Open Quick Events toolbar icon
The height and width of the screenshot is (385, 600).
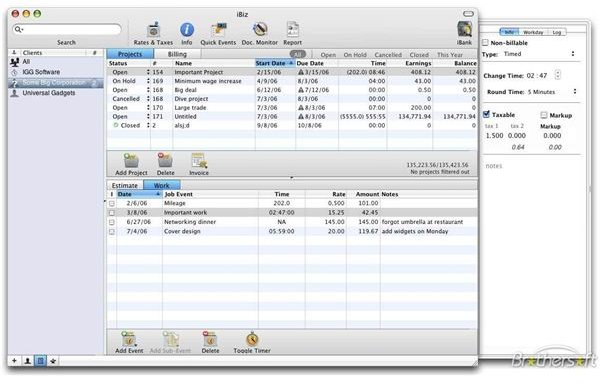(218, 30)
